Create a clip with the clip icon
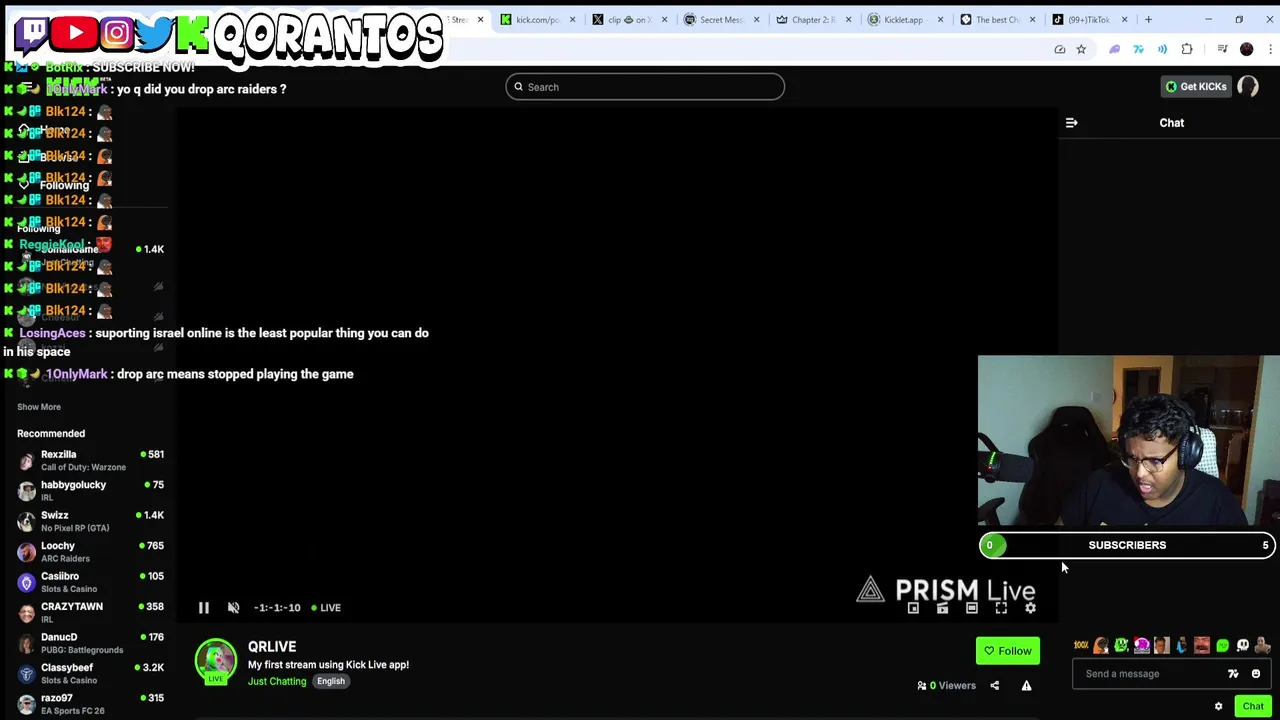The image size is (1280, 720). click(x=942, y=607)
